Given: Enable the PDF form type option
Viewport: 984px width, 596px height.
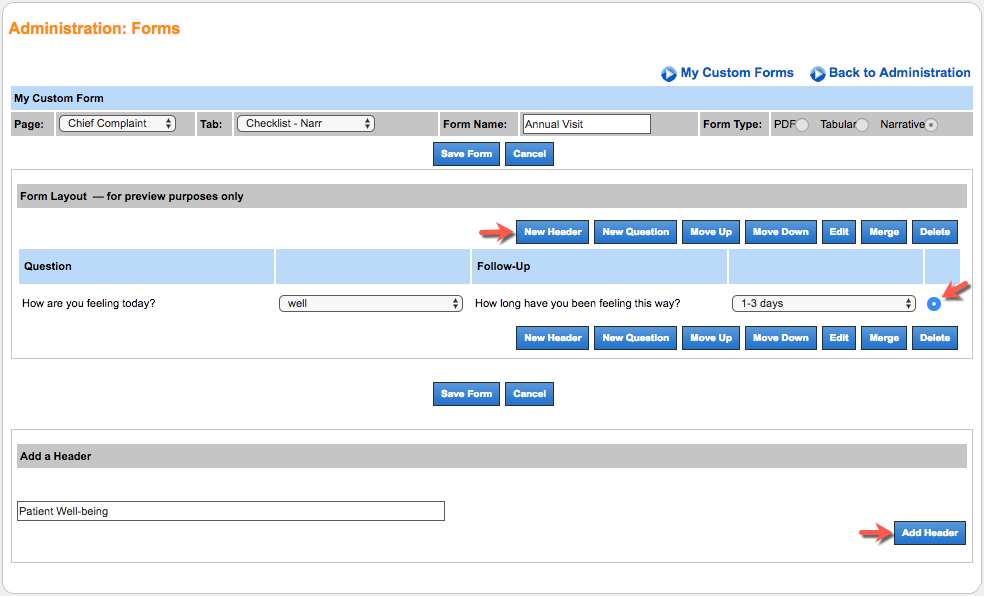Looking at the screenshot, I should click(800, 124).
